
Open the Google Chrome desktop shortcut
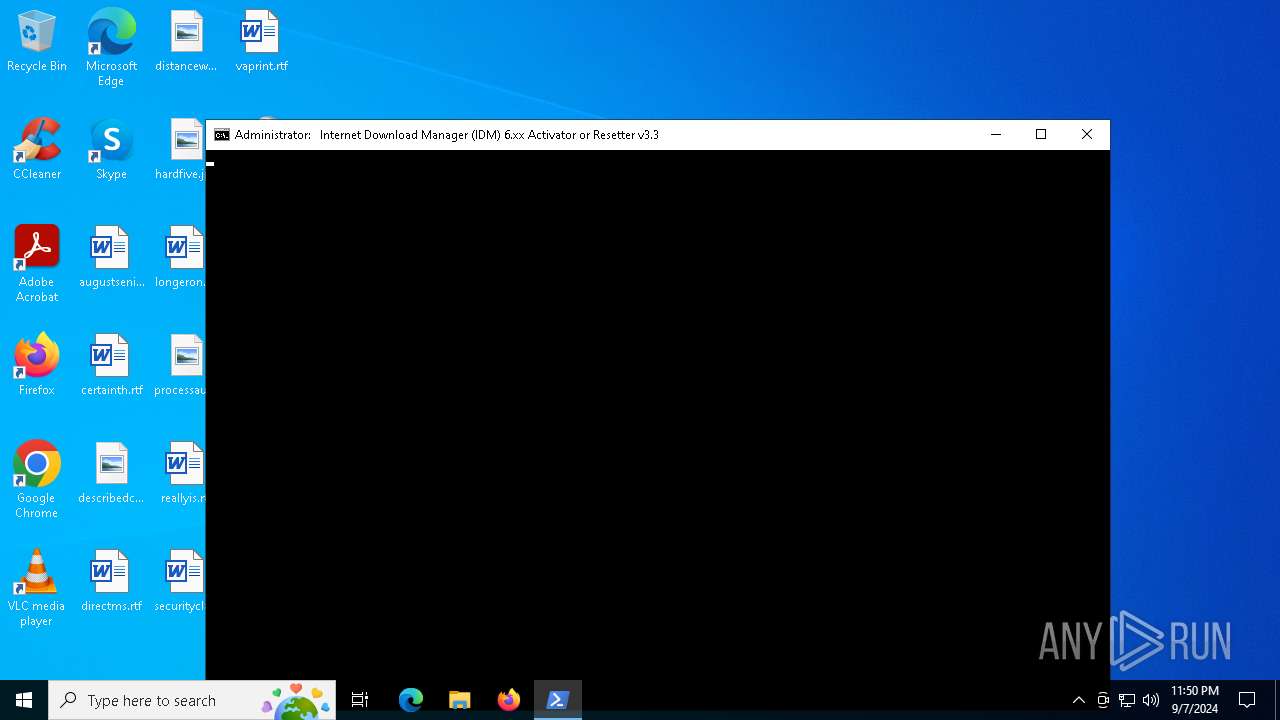coord(37,480)
